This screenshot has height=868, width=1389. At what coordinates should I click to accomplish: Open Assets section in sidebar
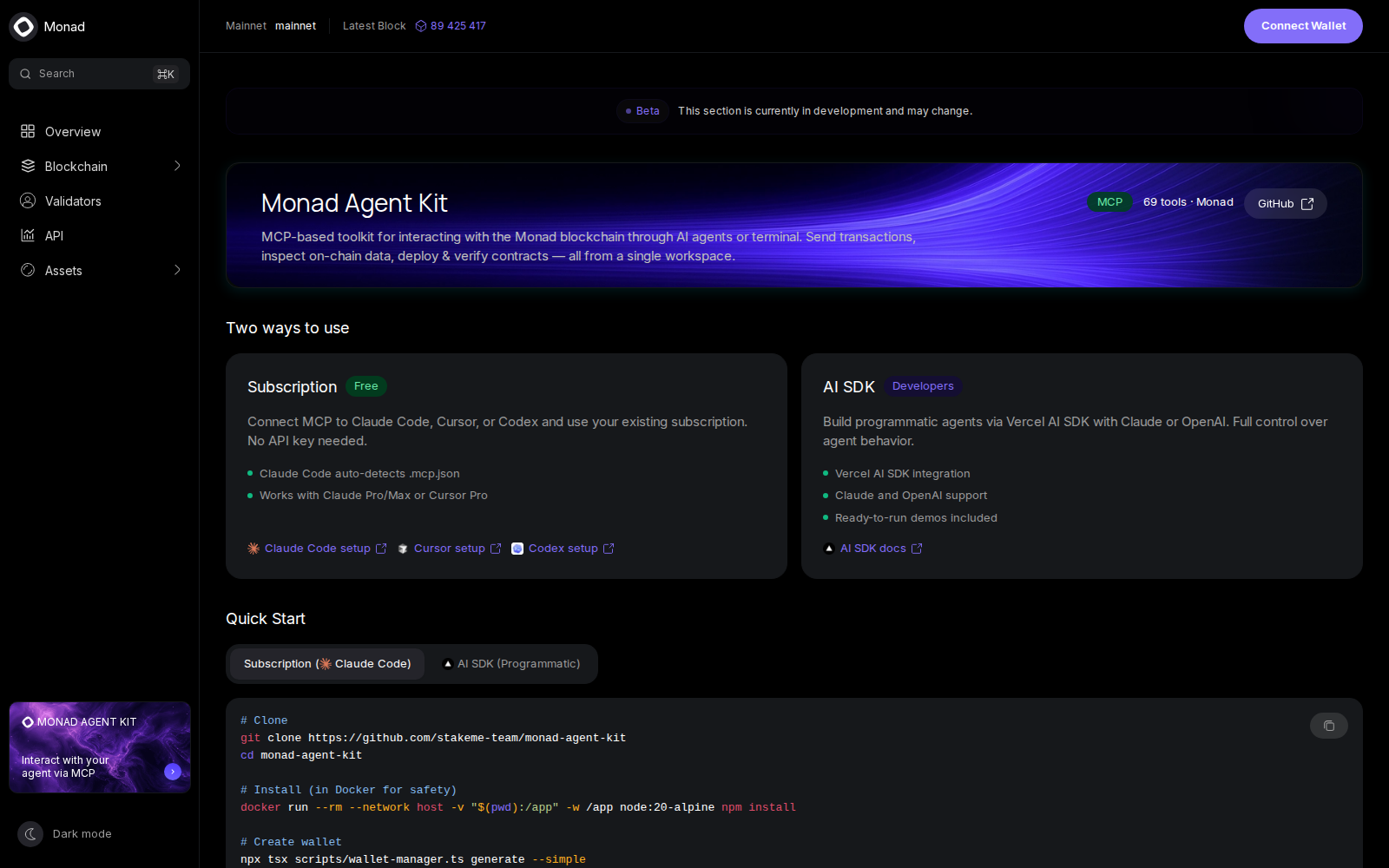[100, 270]
